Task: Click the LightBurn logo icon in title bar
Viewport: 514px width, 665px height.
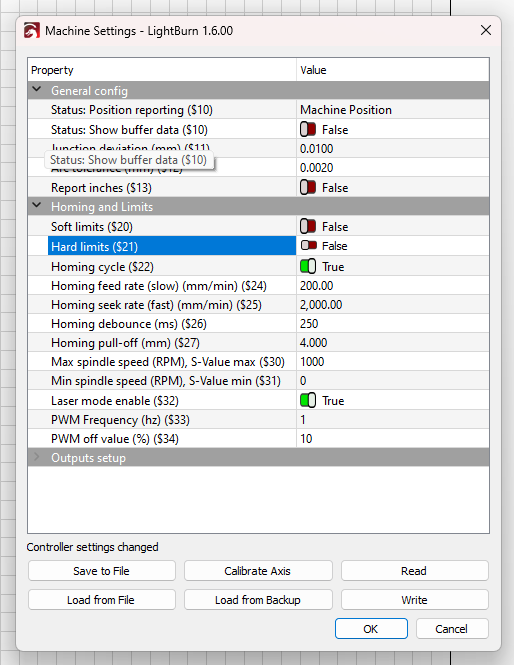Action: pyautogui.click(x=32, y=31)
